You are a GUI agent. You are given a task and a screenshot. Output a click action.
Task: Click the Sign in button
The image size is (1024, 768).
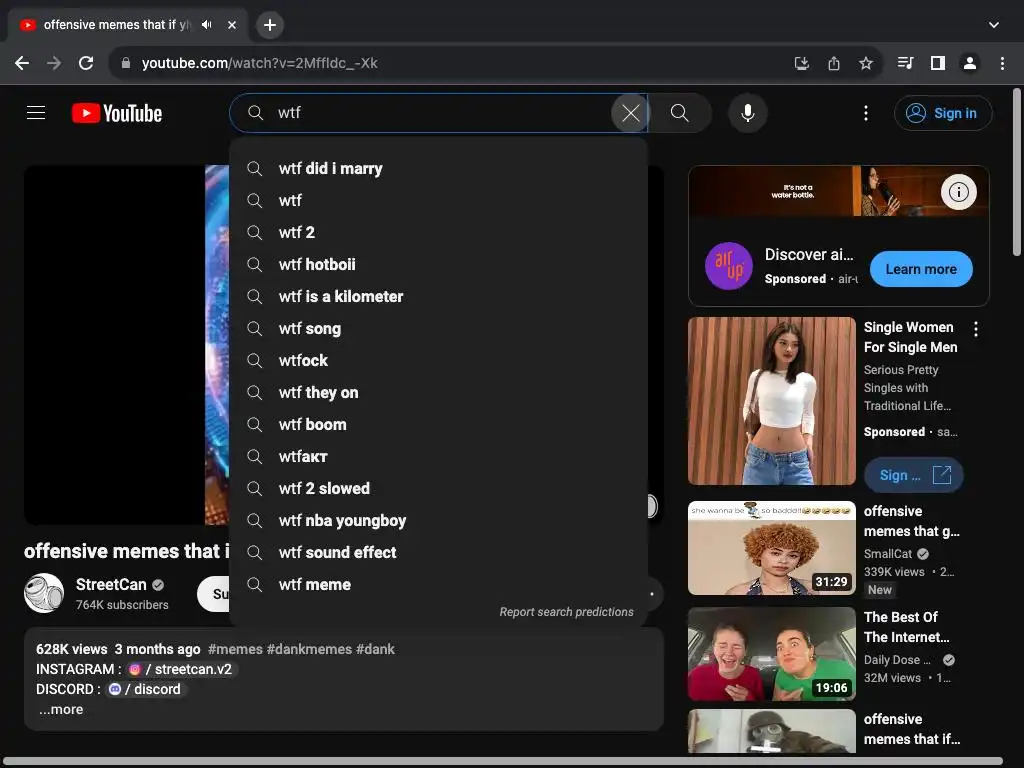point(943,113)
